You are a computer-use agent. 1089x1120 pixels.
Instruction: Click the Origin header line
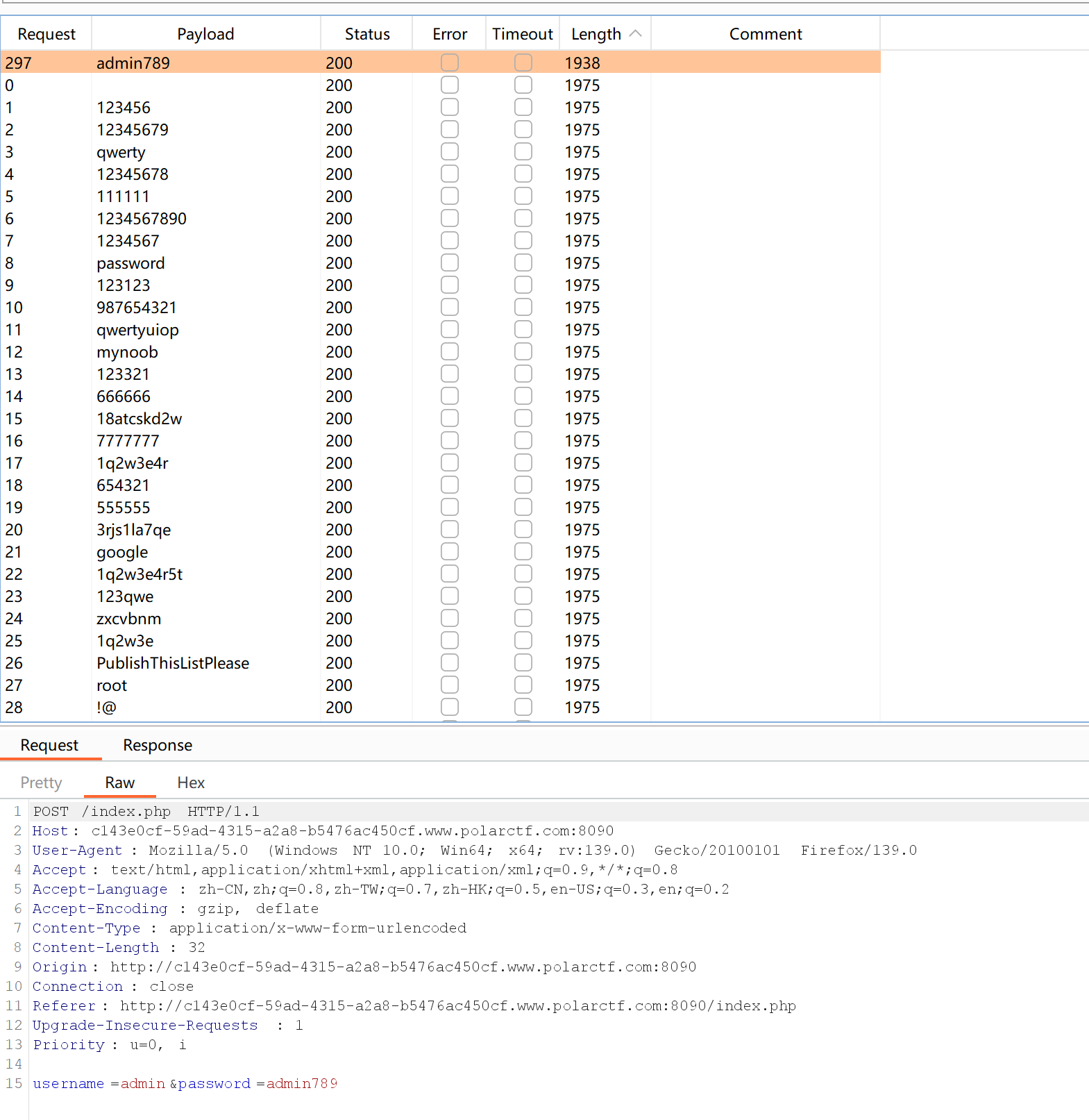[364, 967]
